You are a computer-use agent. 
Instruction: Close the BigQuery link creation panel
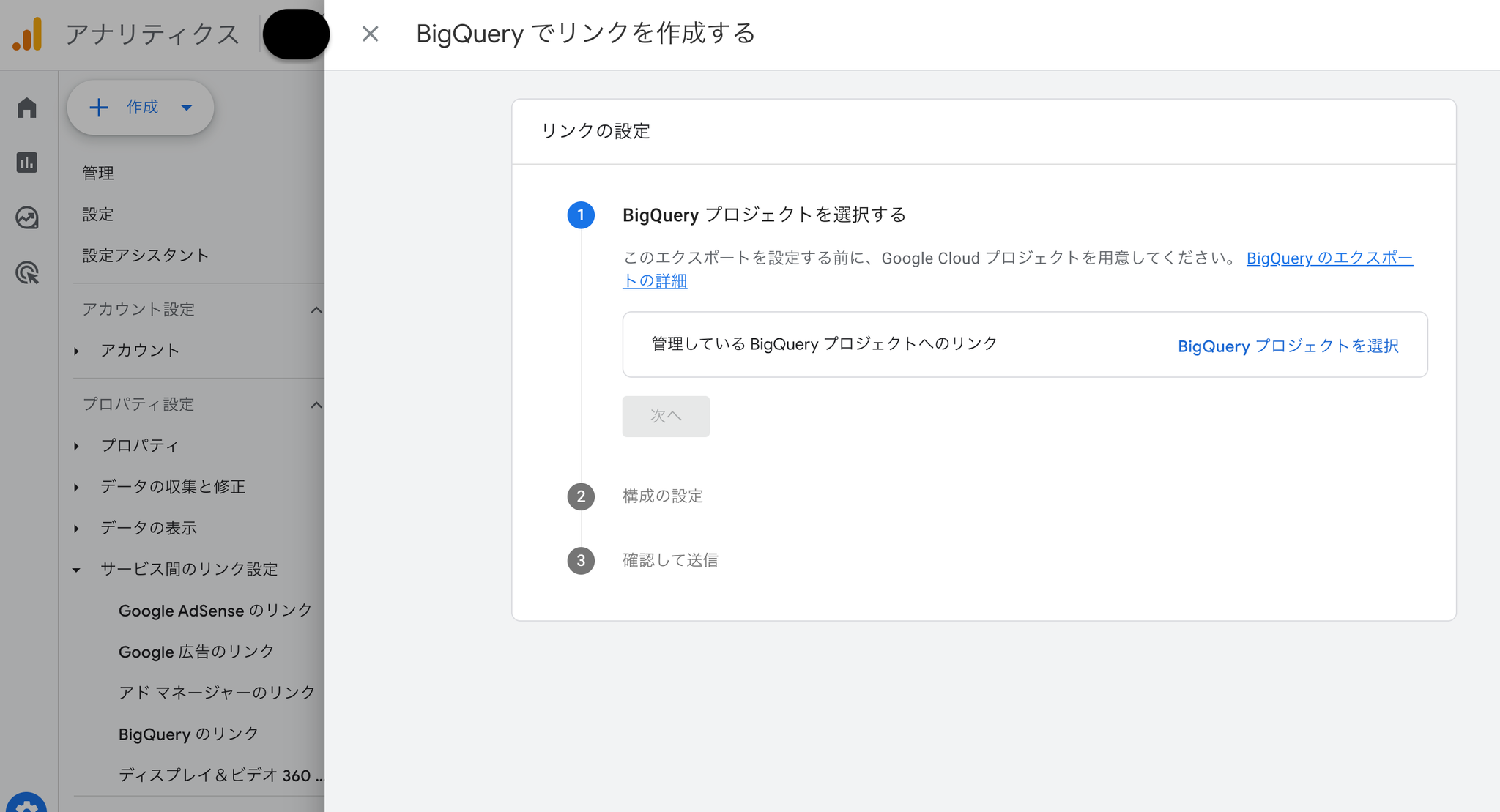click(x=370, y=34)
